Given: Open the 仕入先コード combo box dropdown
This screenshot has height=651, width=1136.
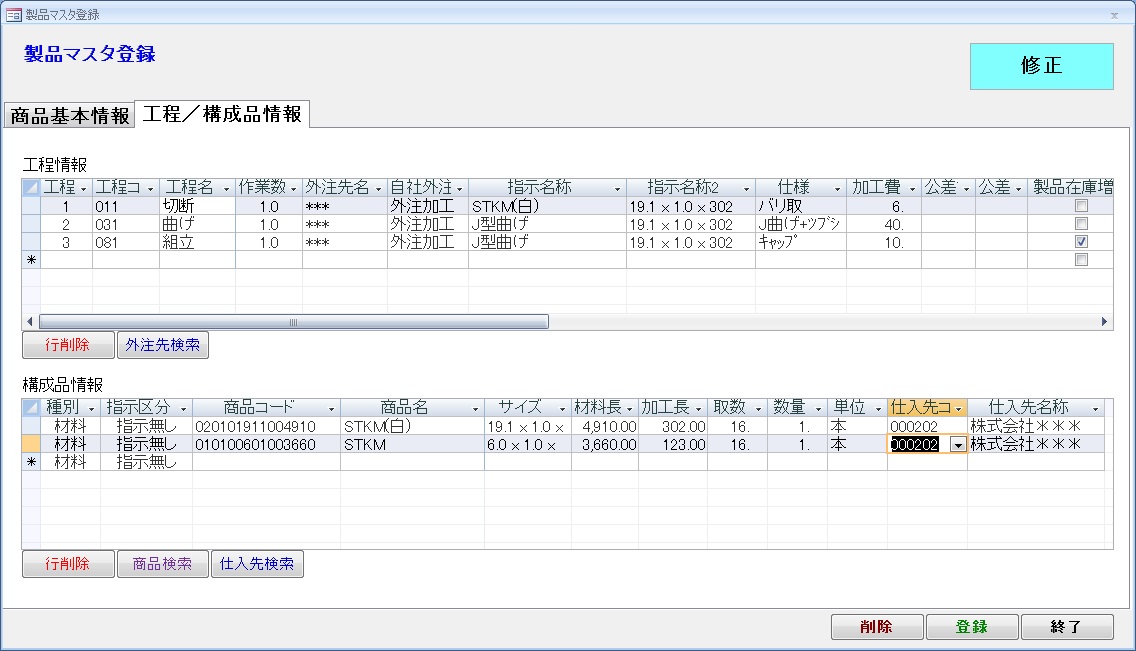Looking at the screenshot, I should tap(958, 445).
